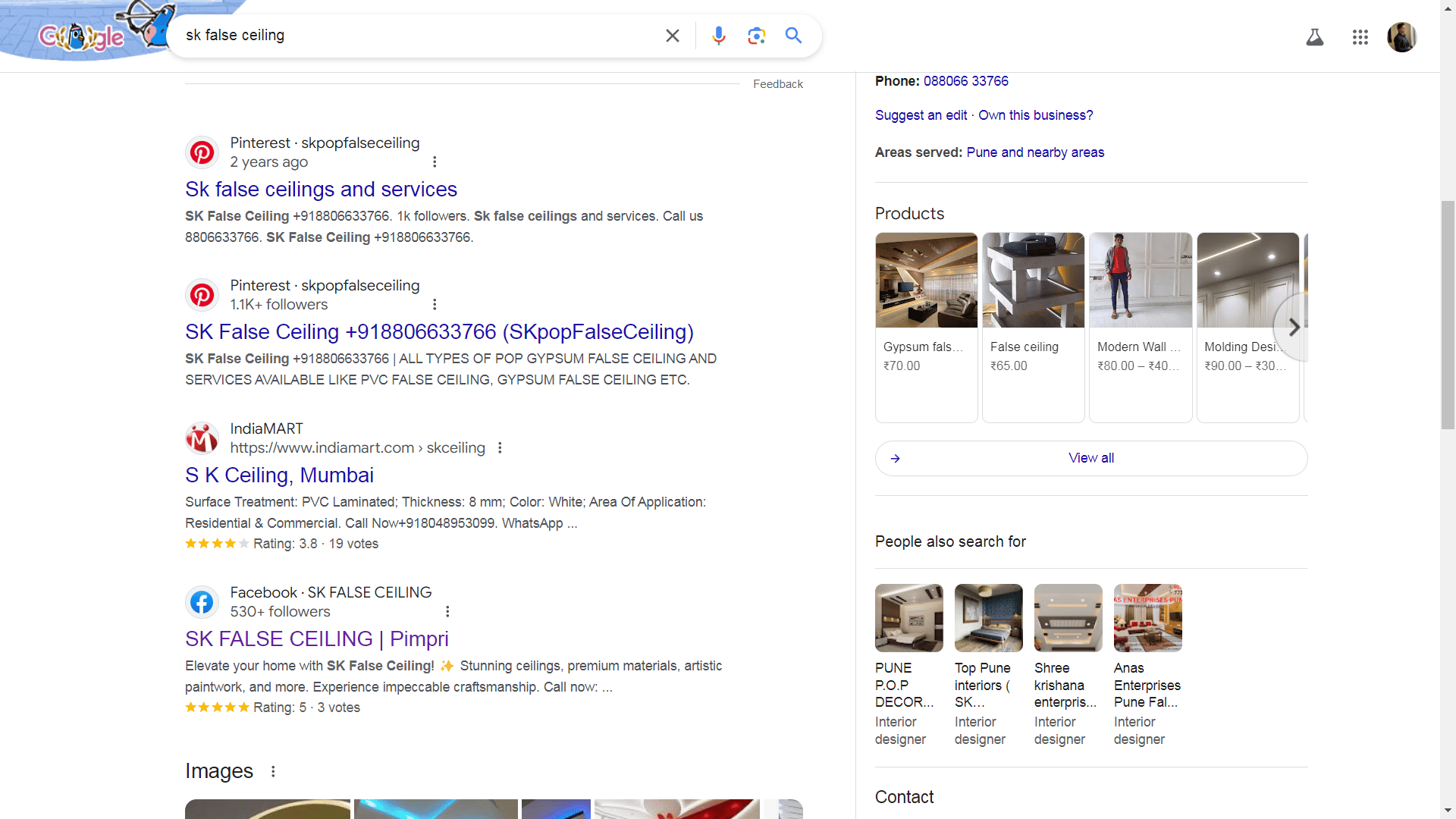Image resolution: width=1456 pixels, height=819 pixels.
Task: Click 'Suggest an edit' link
Action: (921, 115)
